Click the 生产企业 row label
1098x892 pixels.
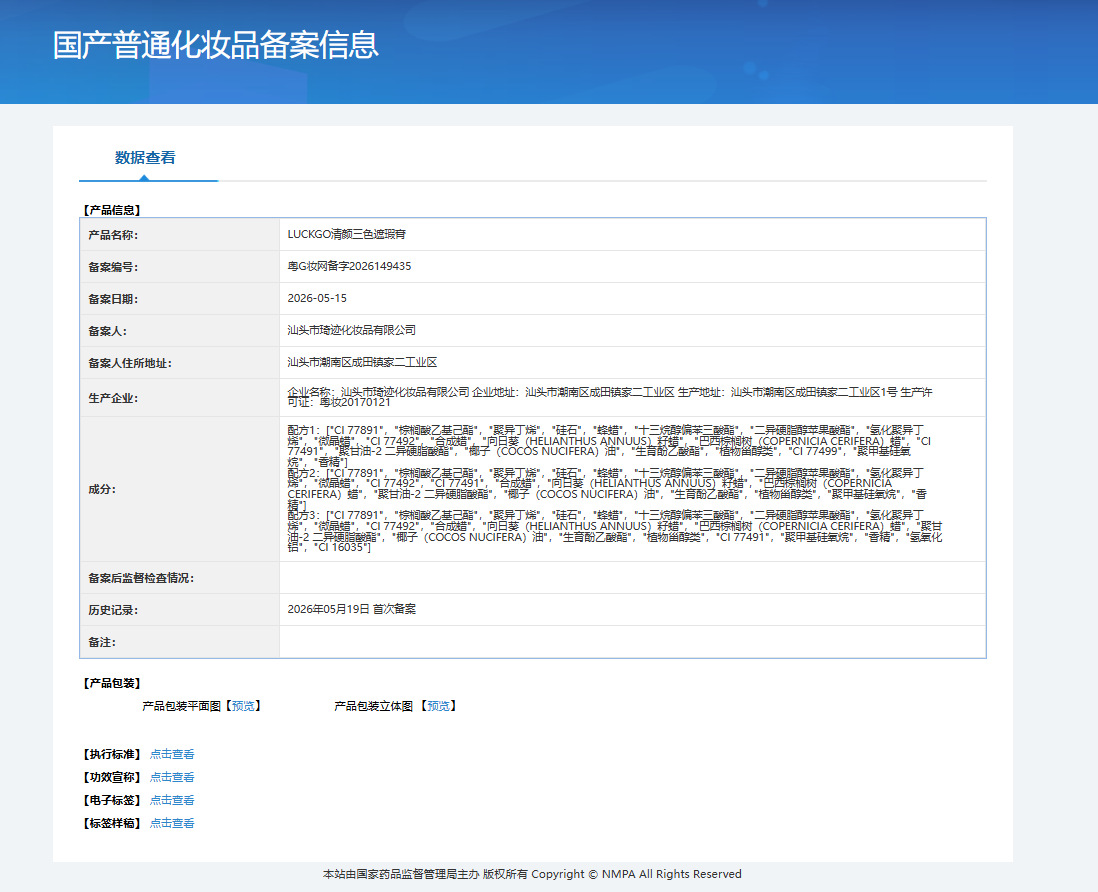point(113,398)
